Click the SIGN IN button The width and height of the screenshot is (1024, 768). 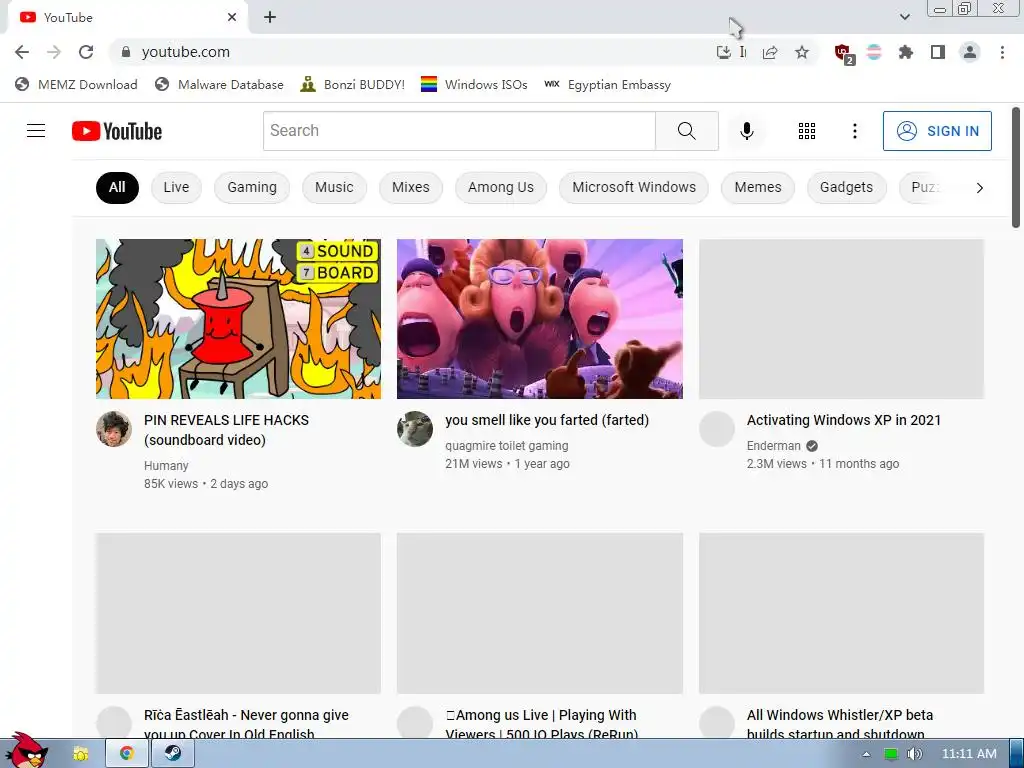[937, 131]
